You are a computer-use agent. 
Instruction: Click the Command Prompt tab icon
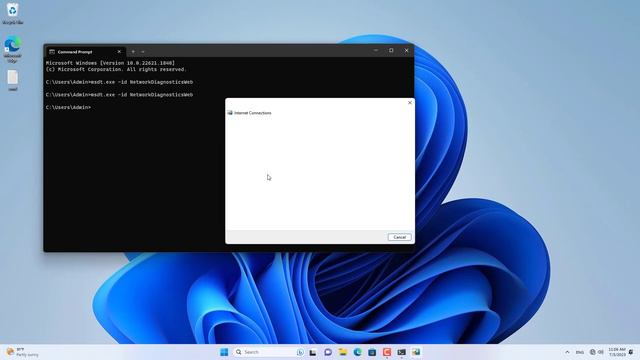click(52, 52)
